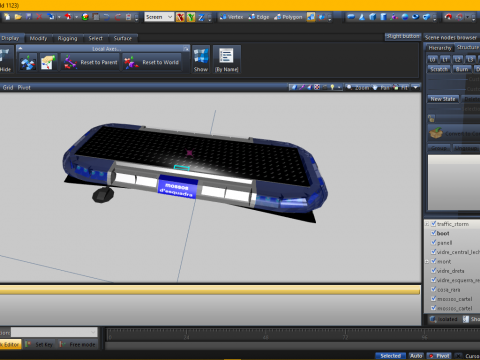
Task: Select the L0 level button
Action: [x=432, y=60]
